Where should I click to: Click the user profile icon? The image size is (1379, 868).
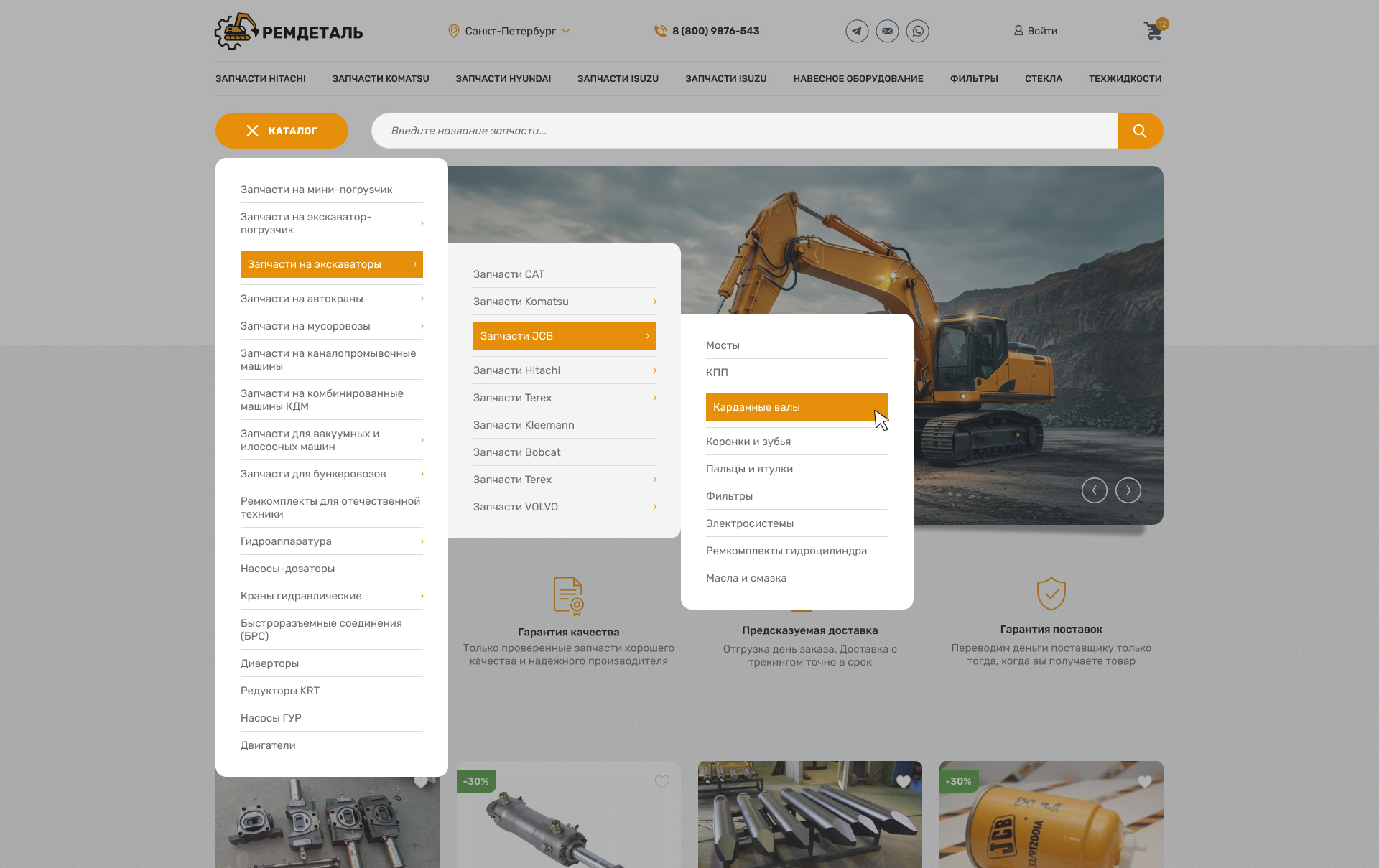(x=1018, y=31)
